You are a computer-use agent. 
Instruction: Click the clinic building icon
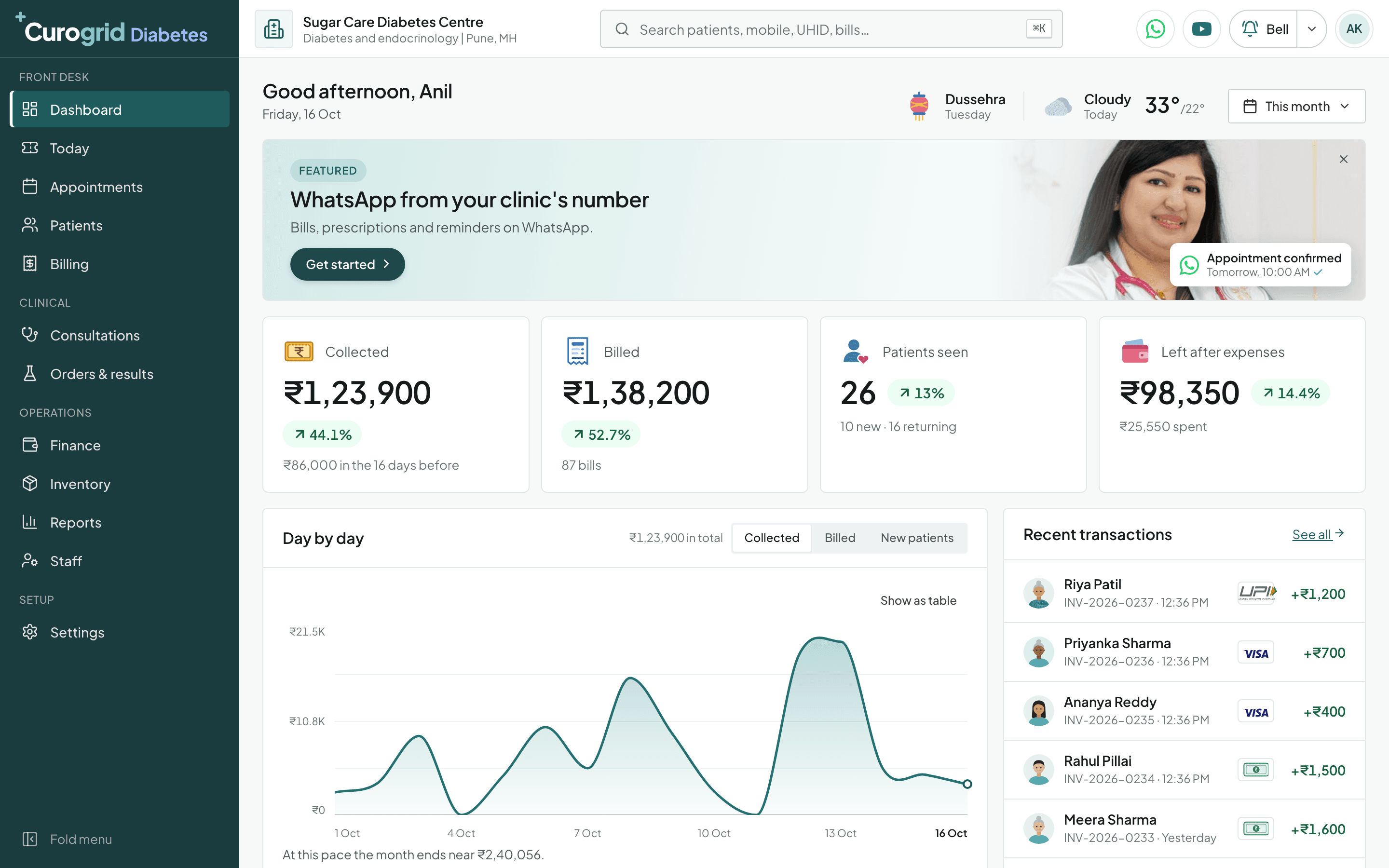tap(274, 29)
